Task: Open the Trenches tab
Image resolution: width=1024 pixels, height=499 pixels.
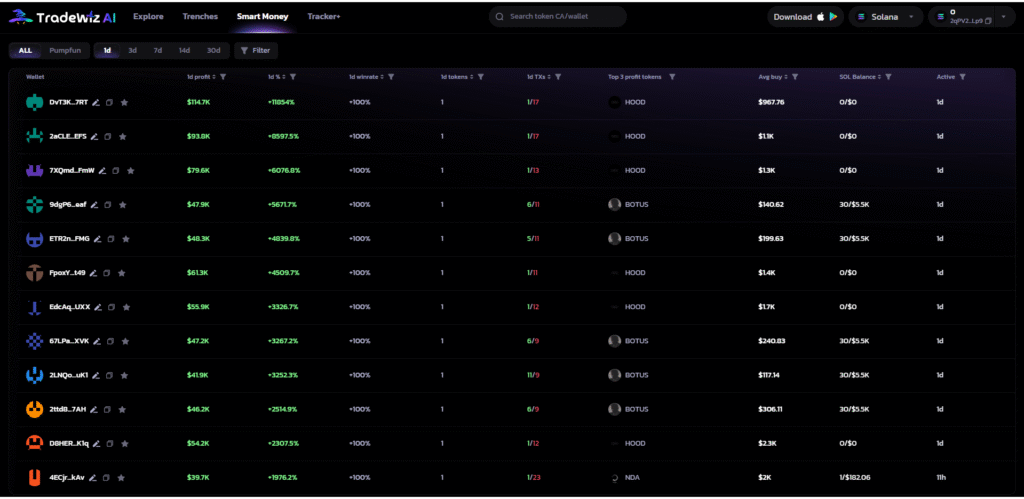Action: click(x=200, y=17)
